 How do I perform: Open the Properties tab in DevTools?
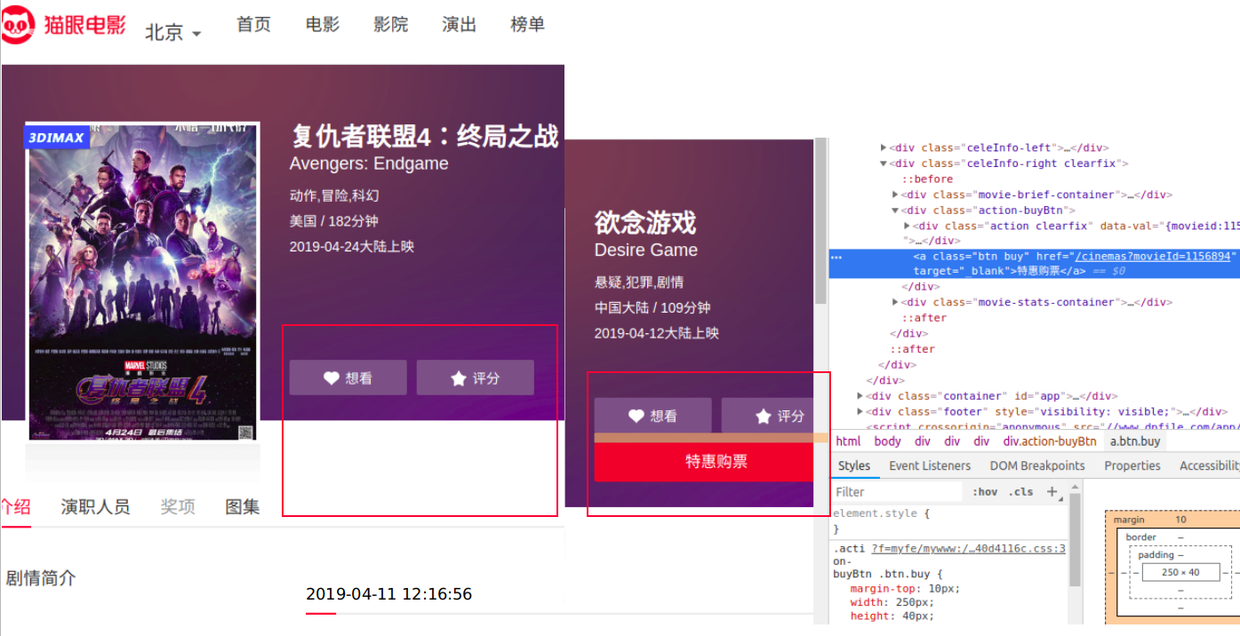pos(1132,466)
